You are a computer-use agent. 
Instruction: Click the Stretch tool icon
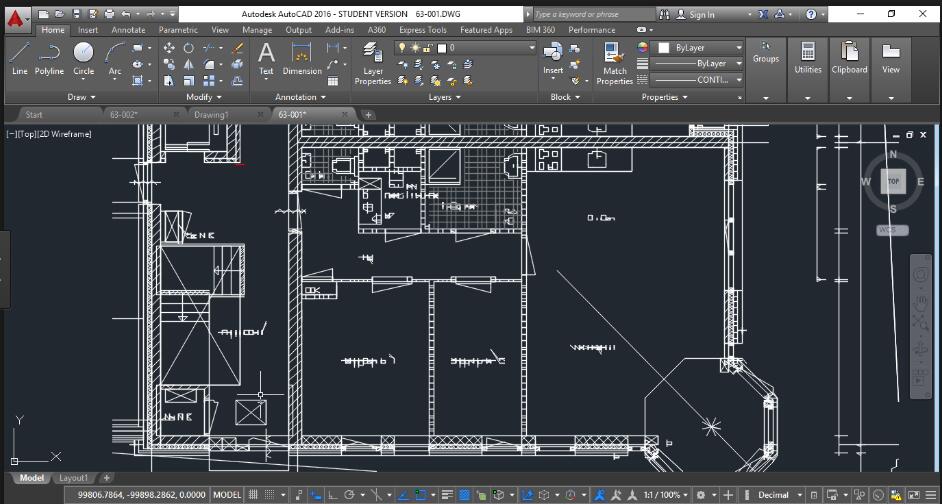coord(169,80)
